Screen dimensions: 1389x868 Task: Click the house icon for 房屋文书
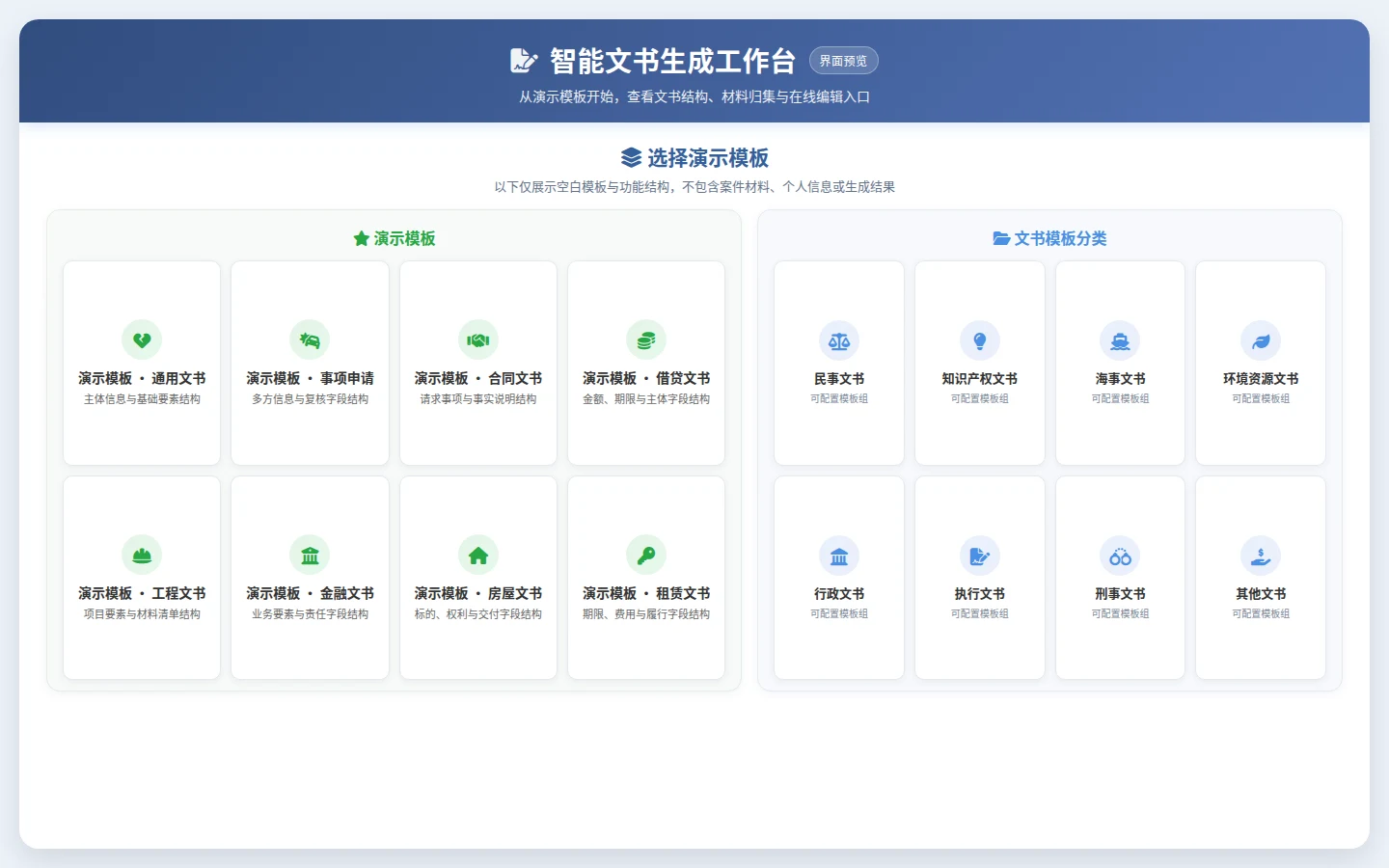(x=478, y=555)
